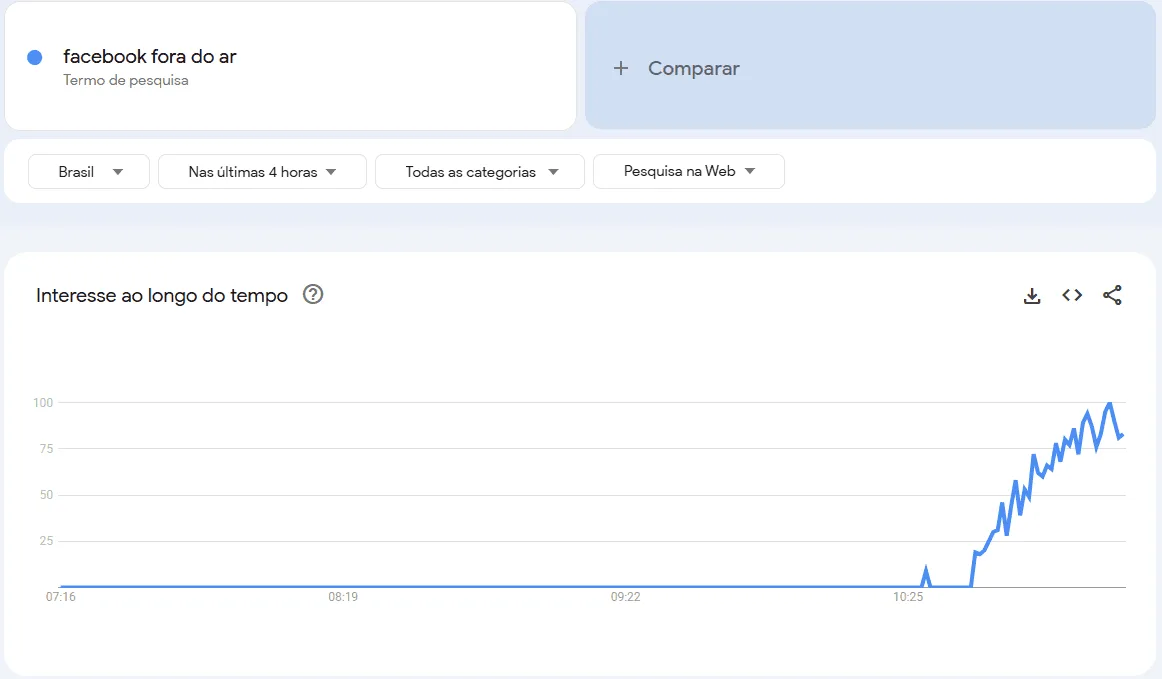
Task: Open the Pesquisa na Web search type dropdown
Action: point(689,171)
